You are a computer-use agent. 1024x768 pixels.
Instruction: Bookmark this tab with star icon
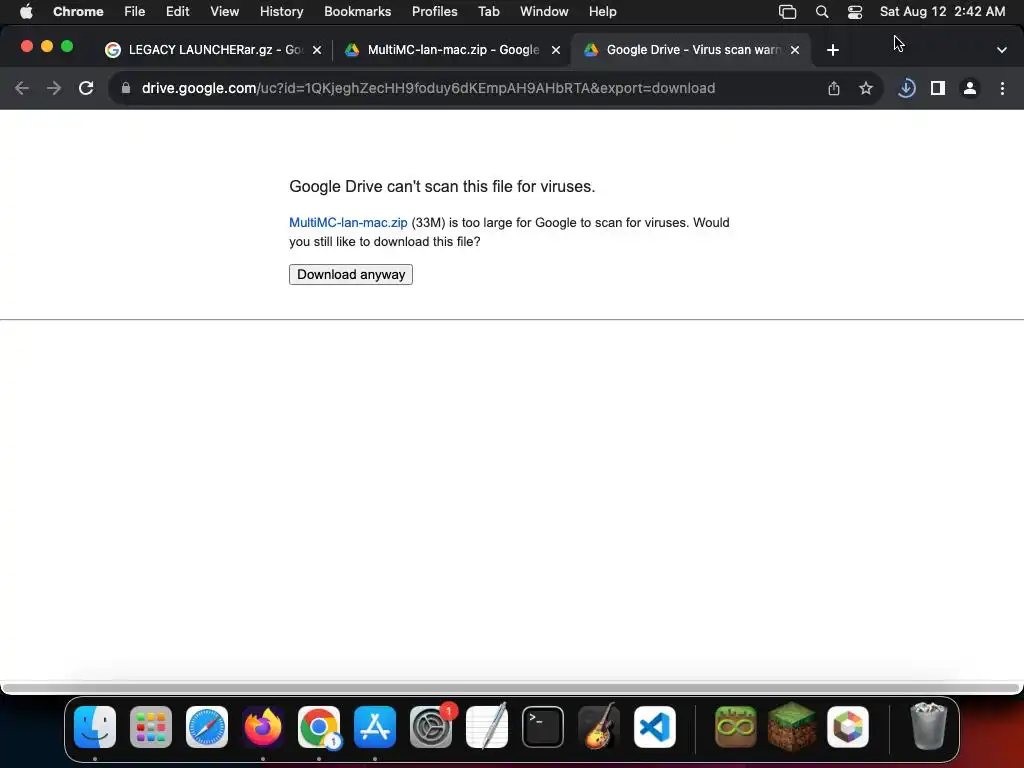point(866,88)
